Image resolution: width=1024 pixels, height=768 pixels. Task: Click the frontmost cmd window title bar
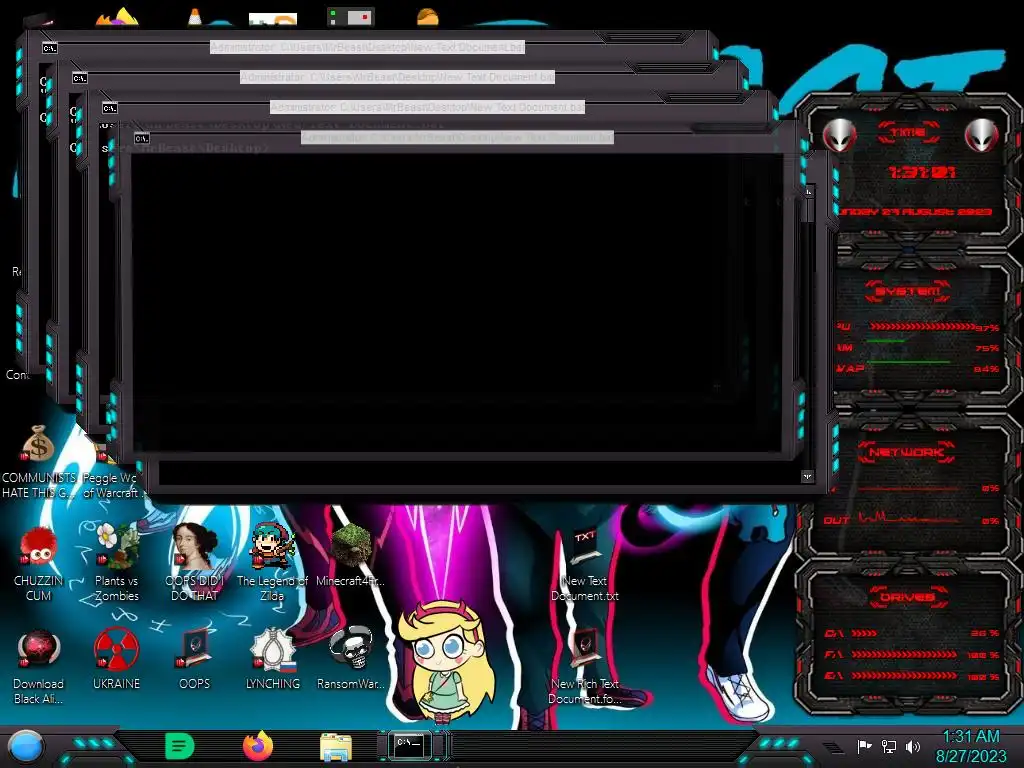pos(457,138)
